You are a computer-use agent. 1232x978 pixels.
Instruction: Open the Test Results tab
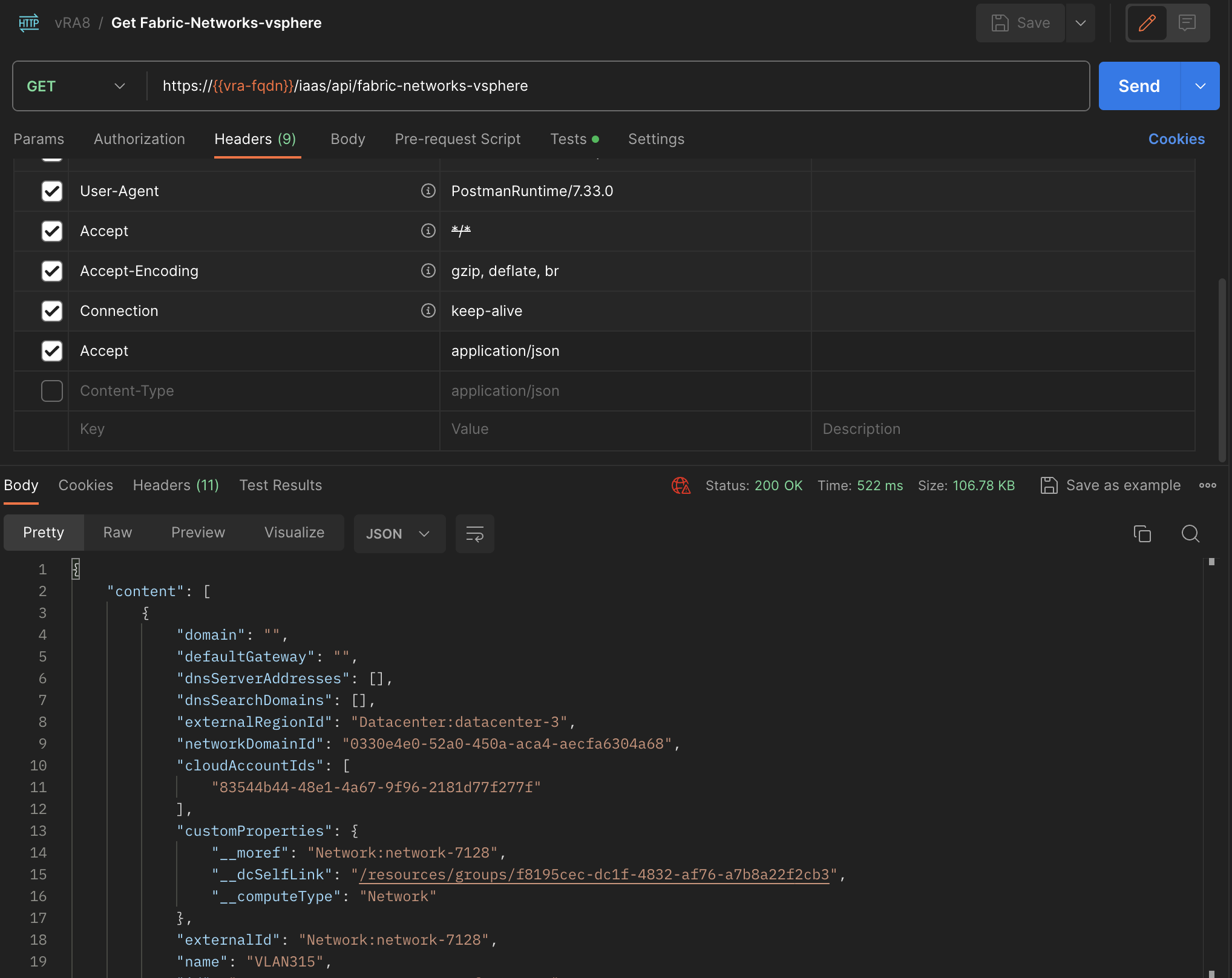coord(281,485)
